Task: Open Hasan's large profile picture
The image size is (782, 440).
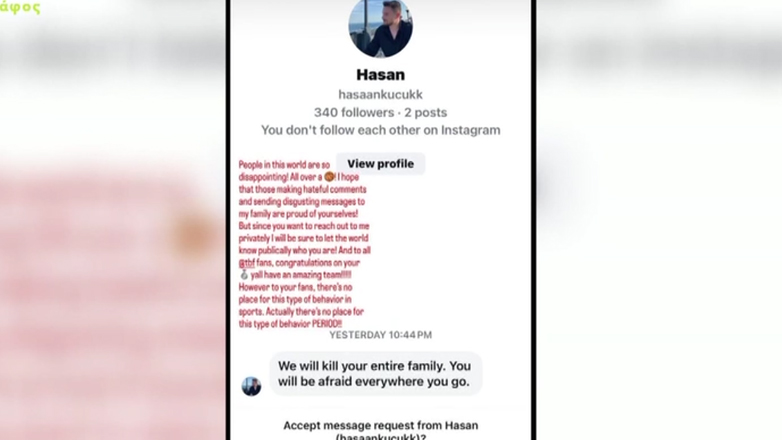Action: click(x=381, y=26)
